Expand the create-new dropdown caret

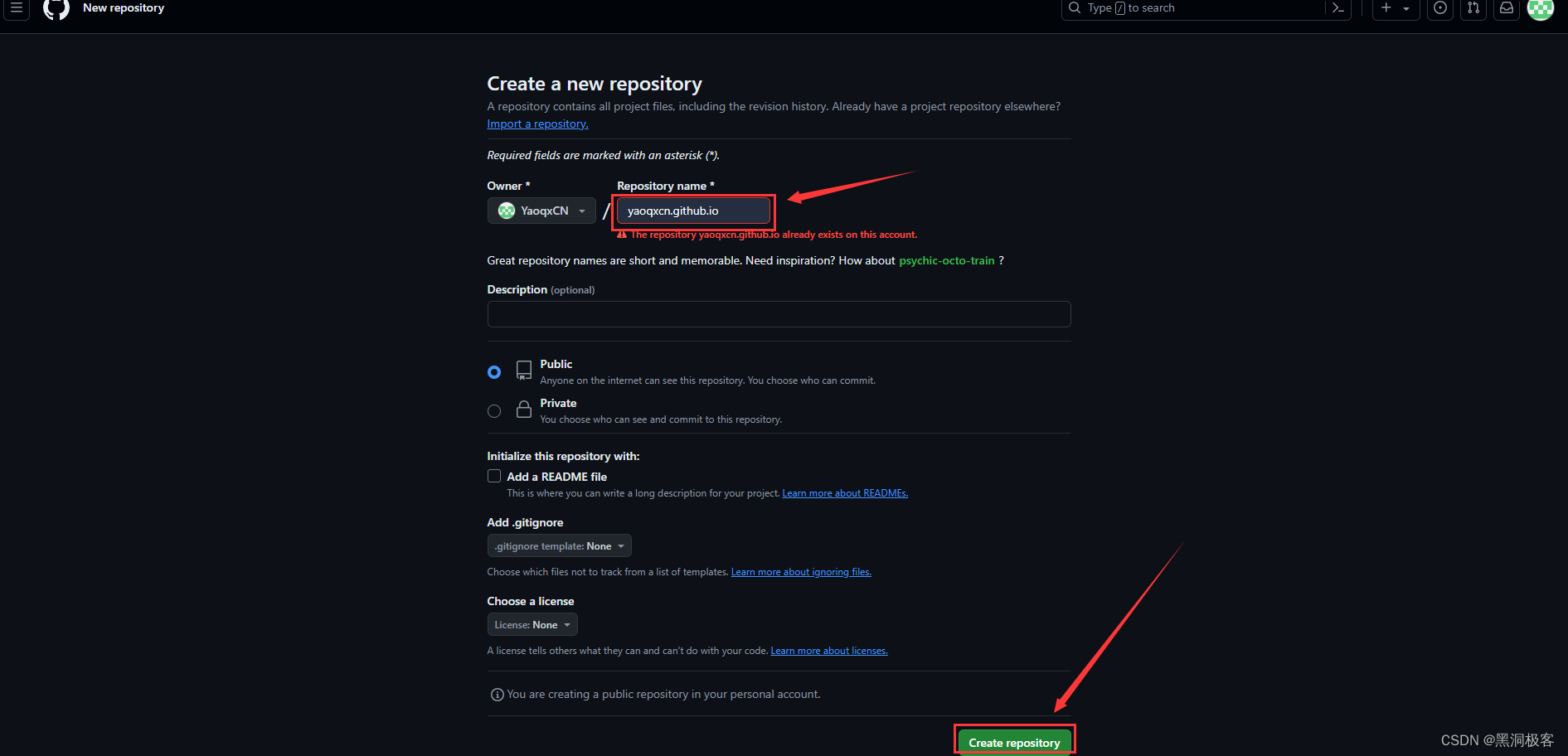(x=1406, y=8)
